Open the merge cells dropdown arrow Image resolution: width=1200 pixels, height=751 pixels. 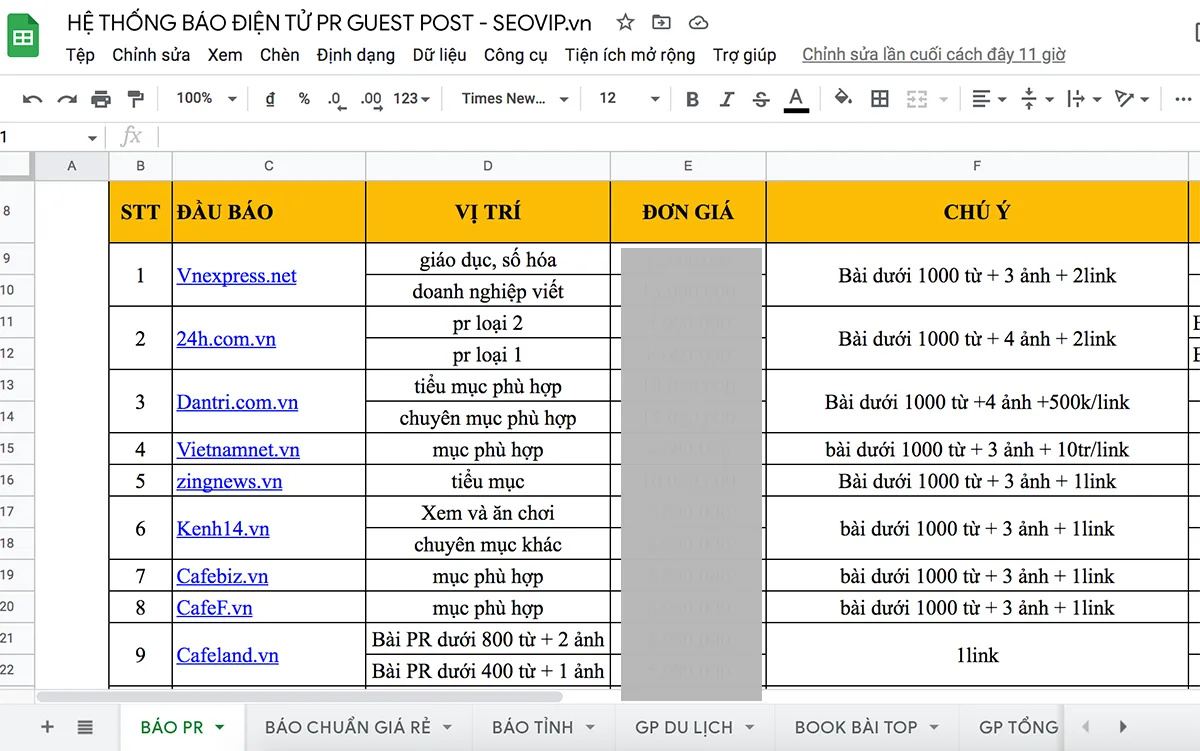click(943, 99)
